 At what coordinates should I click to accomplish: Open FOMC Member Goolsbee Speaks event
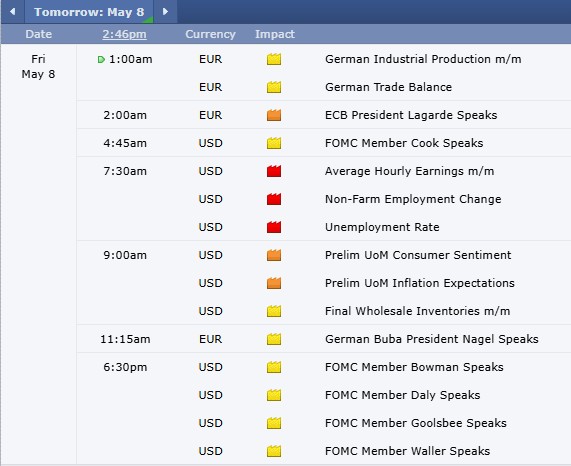click(416, 424)
